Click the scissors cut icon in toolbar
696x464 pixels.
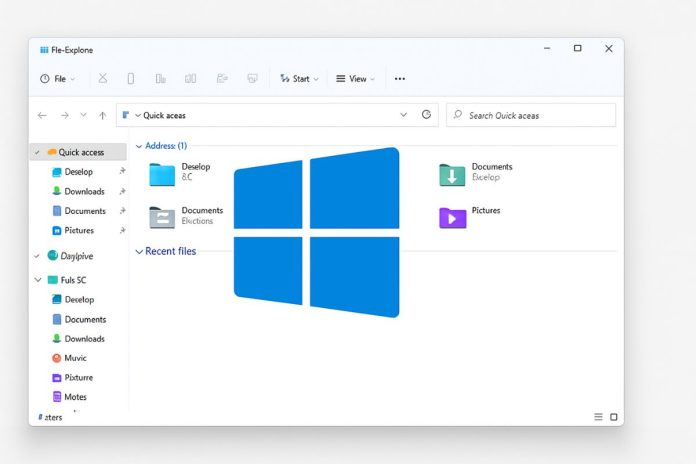click(x=103, y=79)
